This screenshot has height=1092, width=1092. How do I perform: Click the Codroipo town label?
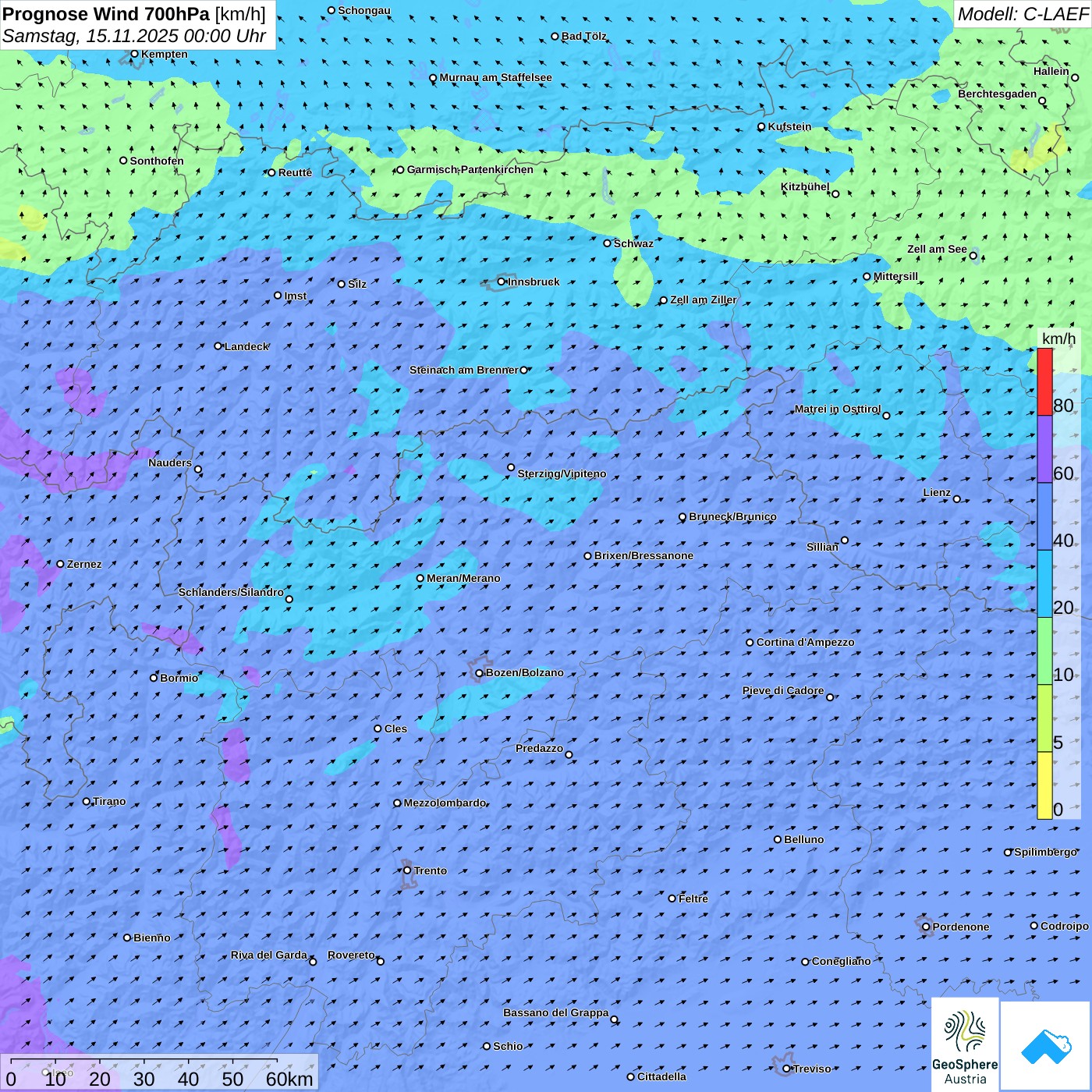pyautogui.click(x=1064, y=926)
